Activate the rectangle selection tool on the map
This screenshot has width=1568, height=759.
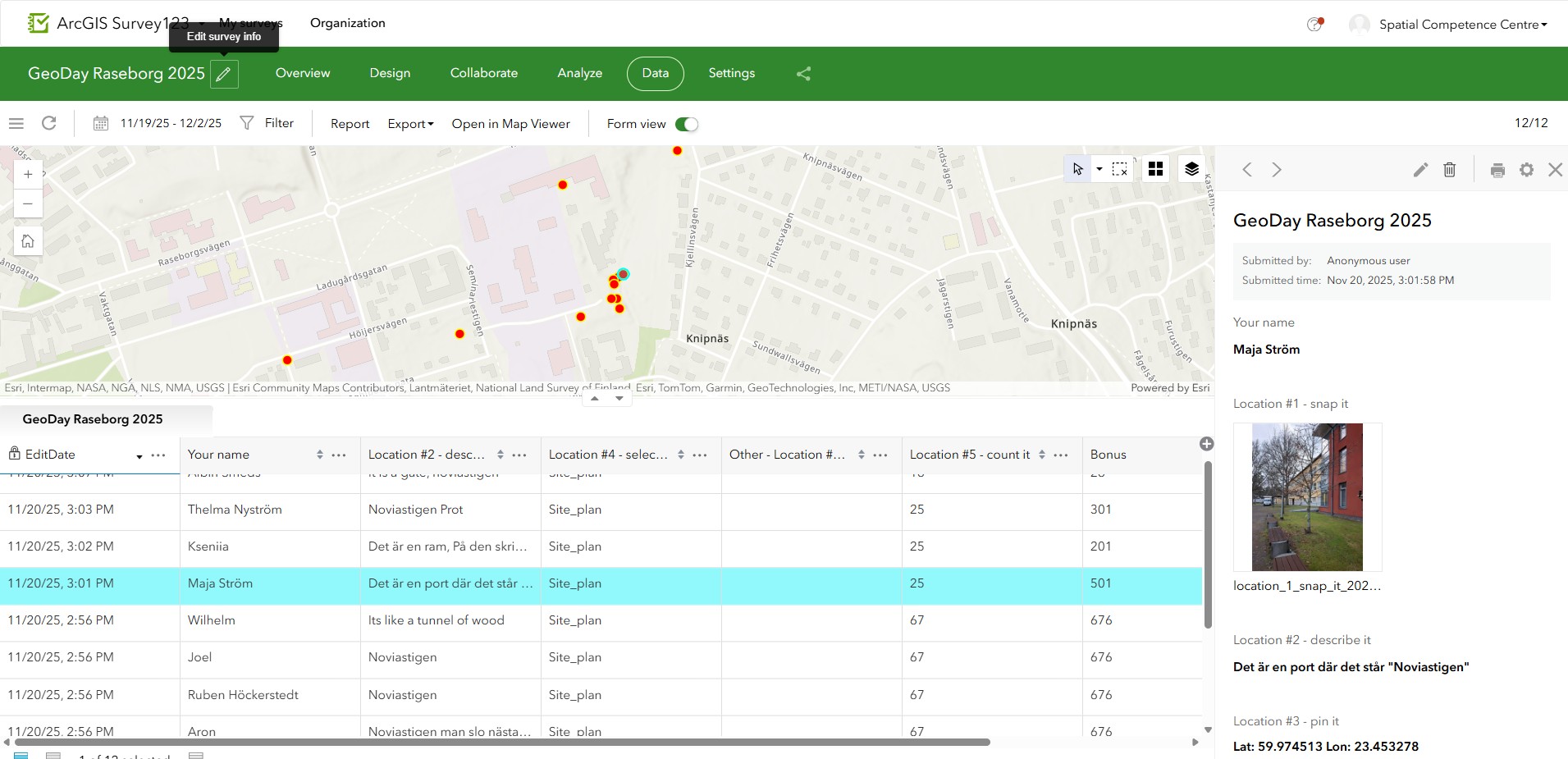[1119, 169]
